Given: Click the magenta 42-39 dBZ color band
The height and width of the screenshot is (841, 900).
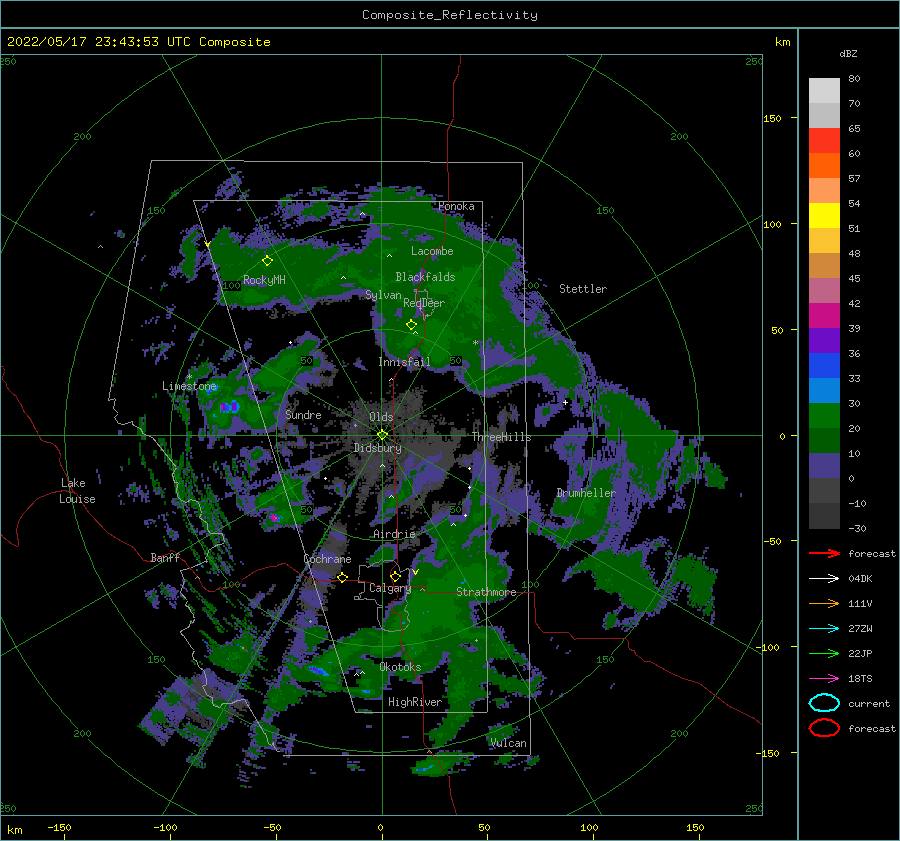Looking at the screenshot, I should point(824,315).
